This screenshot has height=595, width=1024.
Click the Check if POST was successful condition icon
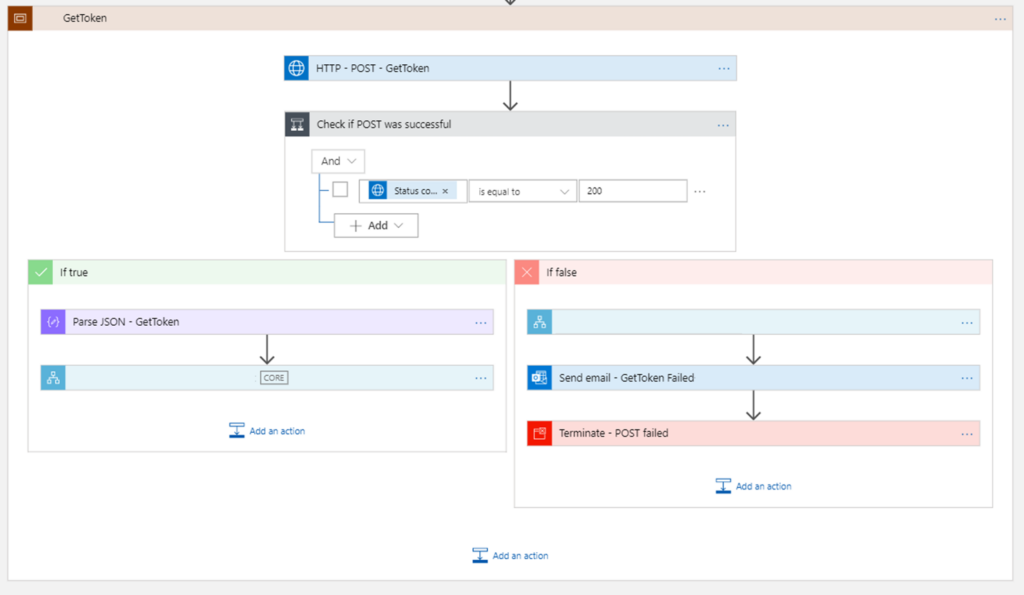coord(297,124)
